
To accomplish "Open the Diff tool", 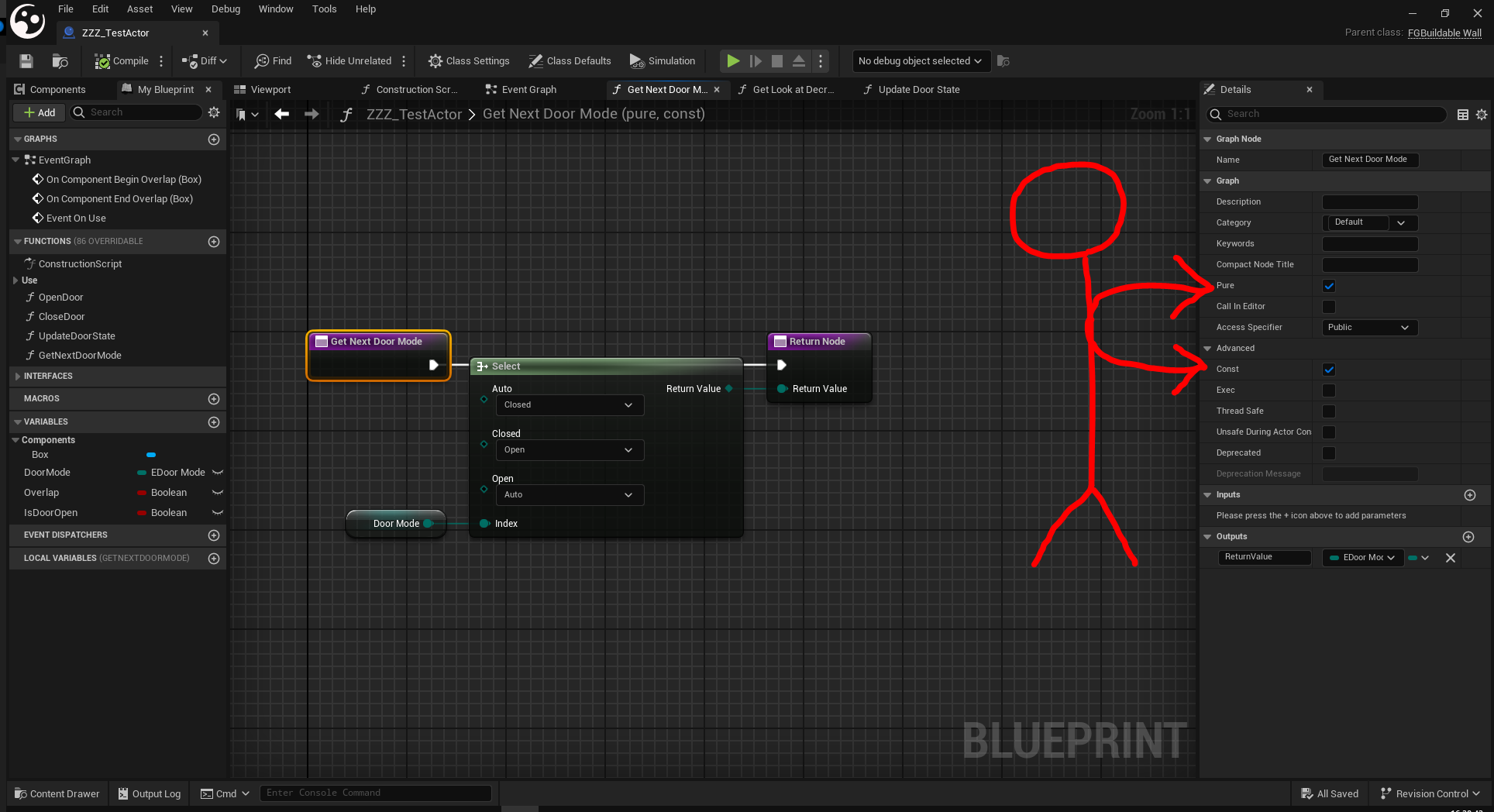I will (x=205, y=61).
